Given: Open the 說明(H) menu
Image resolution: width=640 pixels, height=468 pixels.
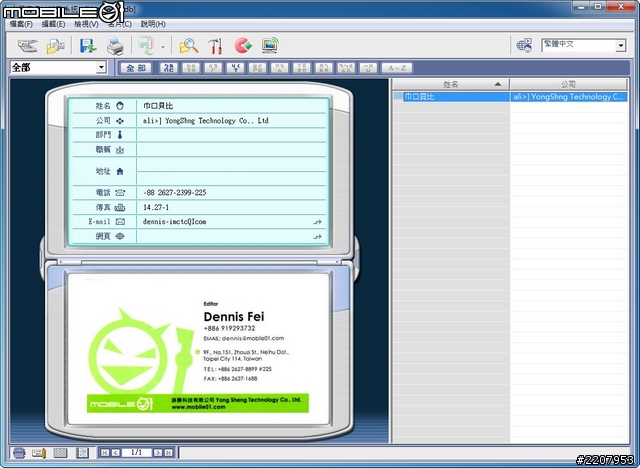Looking at the screenshot, I should click(x=153, y=24).
